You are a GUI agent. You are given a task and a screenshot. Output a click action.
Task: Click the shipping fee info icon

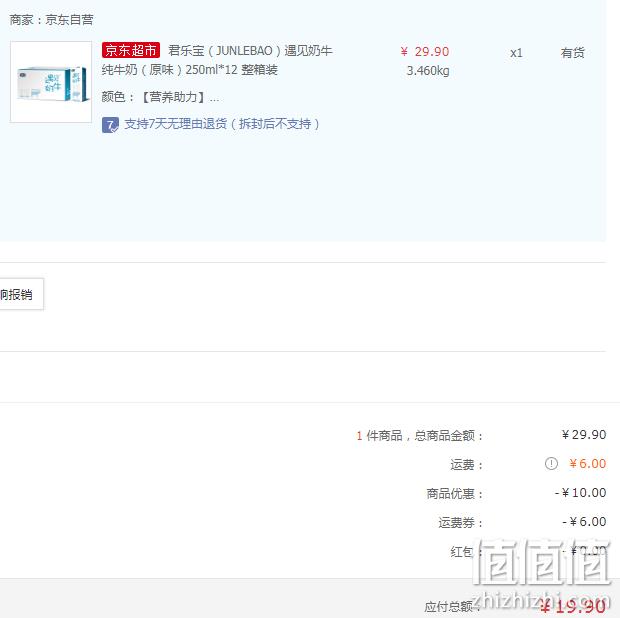coord(551,463)
